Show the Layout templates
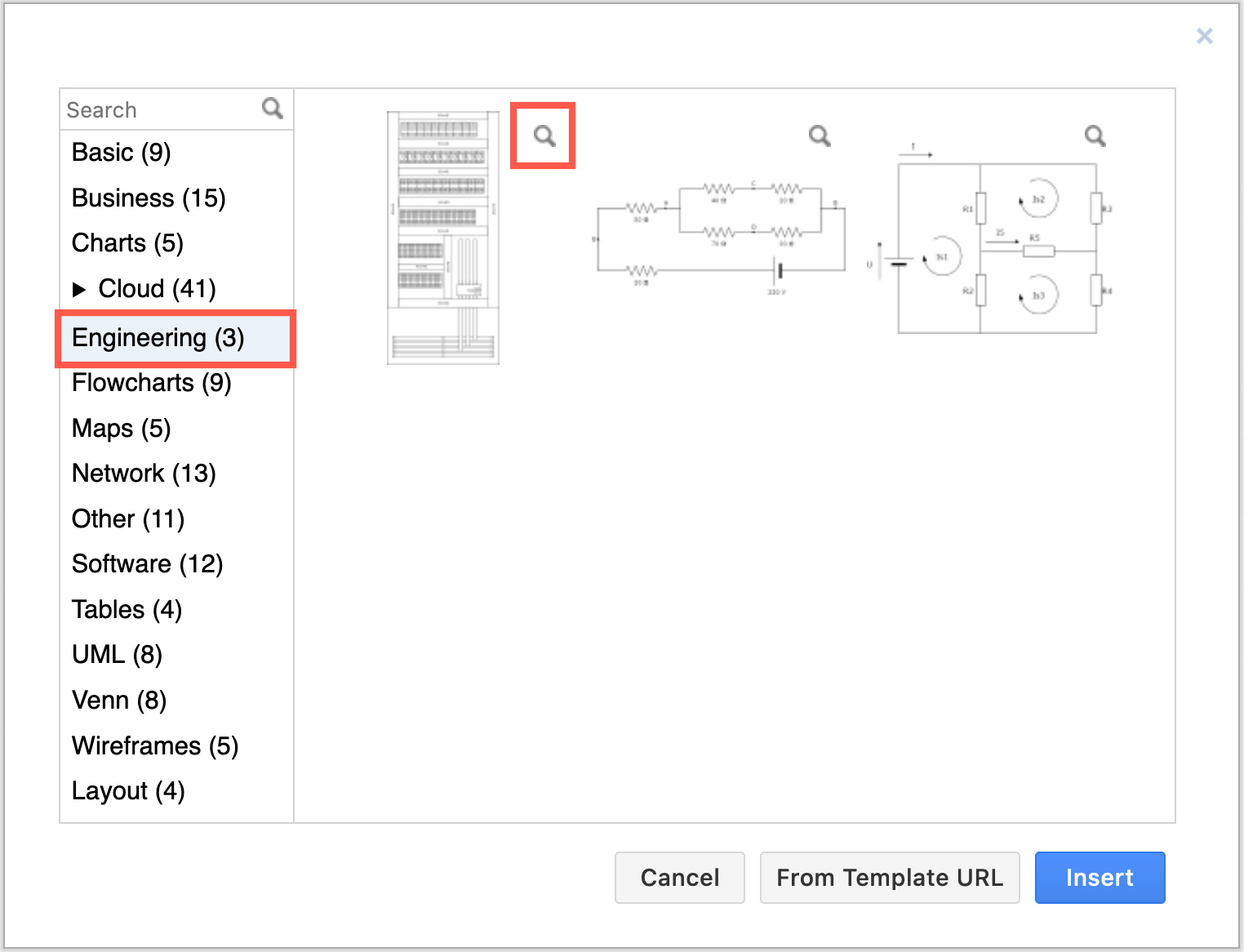Viewport: 1244px width, 952px height. 127,790
